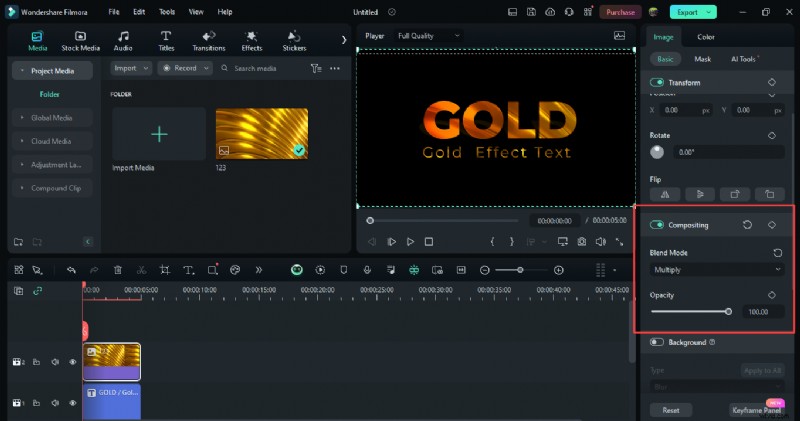Step back one frame

372,242
